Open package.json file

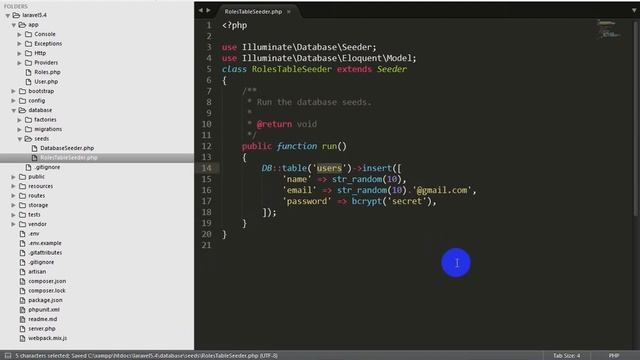45,300
